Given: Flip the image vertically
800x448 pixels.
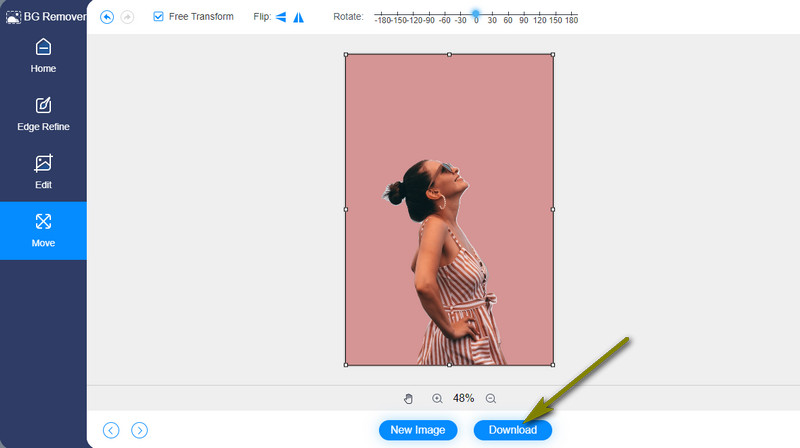Looking at the screenshot, I should (x=298, y=17).
